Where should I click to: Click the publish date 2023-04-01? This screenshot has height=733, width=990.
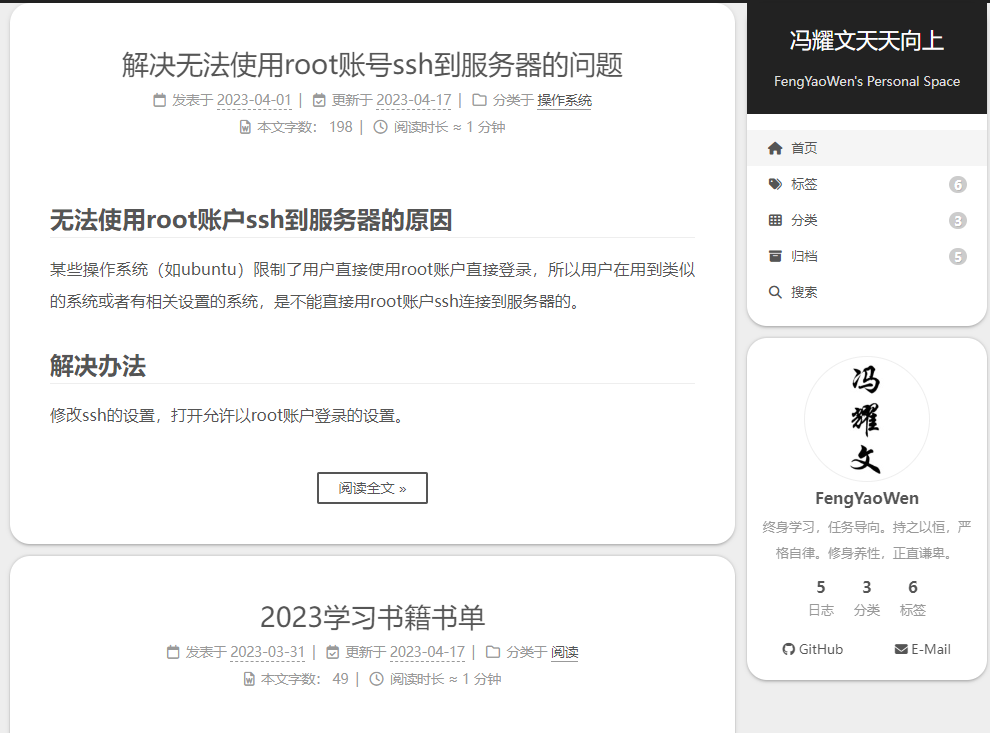[x=254, y=100]
